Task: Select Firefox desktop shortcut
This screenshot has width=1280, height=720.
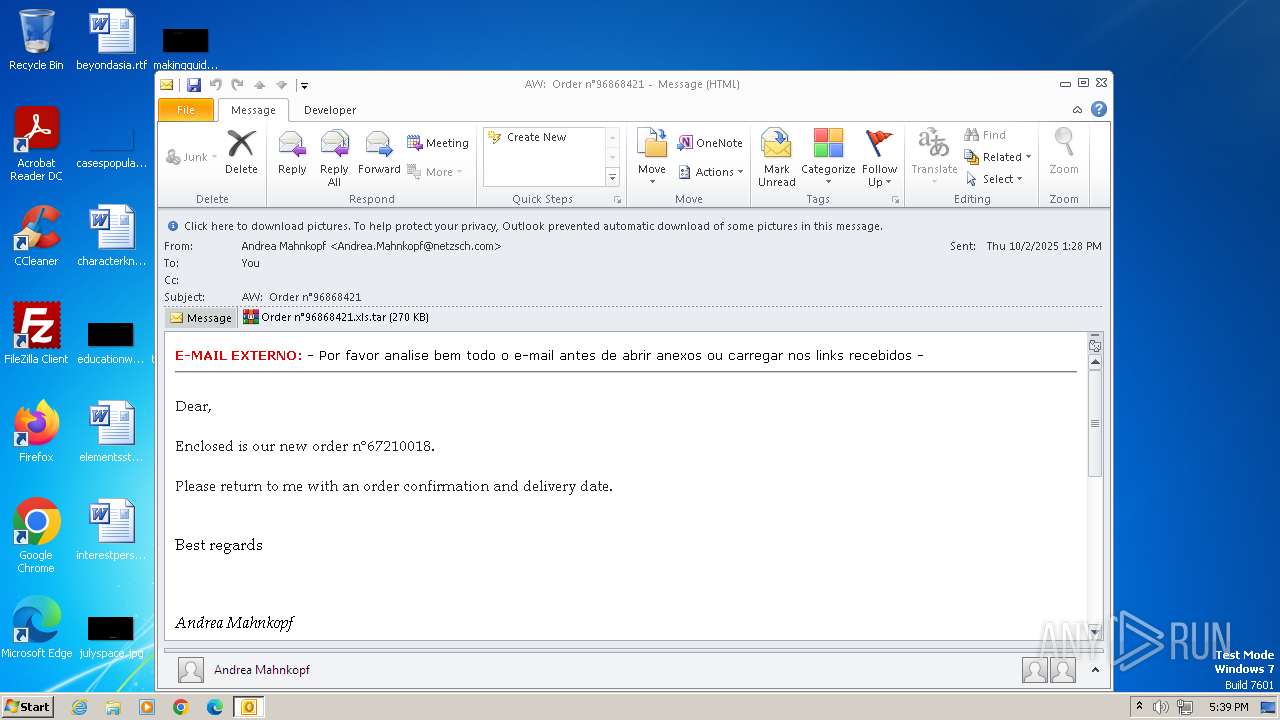Action: [x=36, y=432]
